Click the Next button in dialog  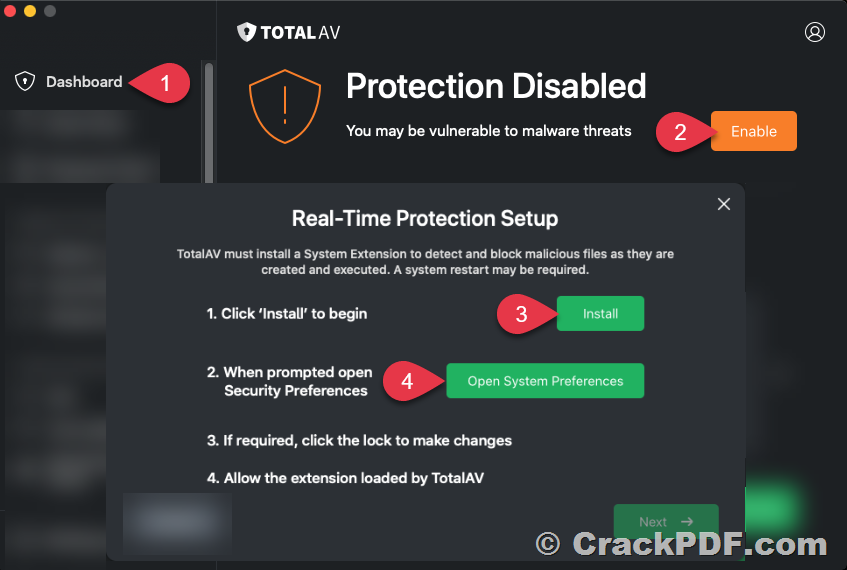(x=665, y=522)
